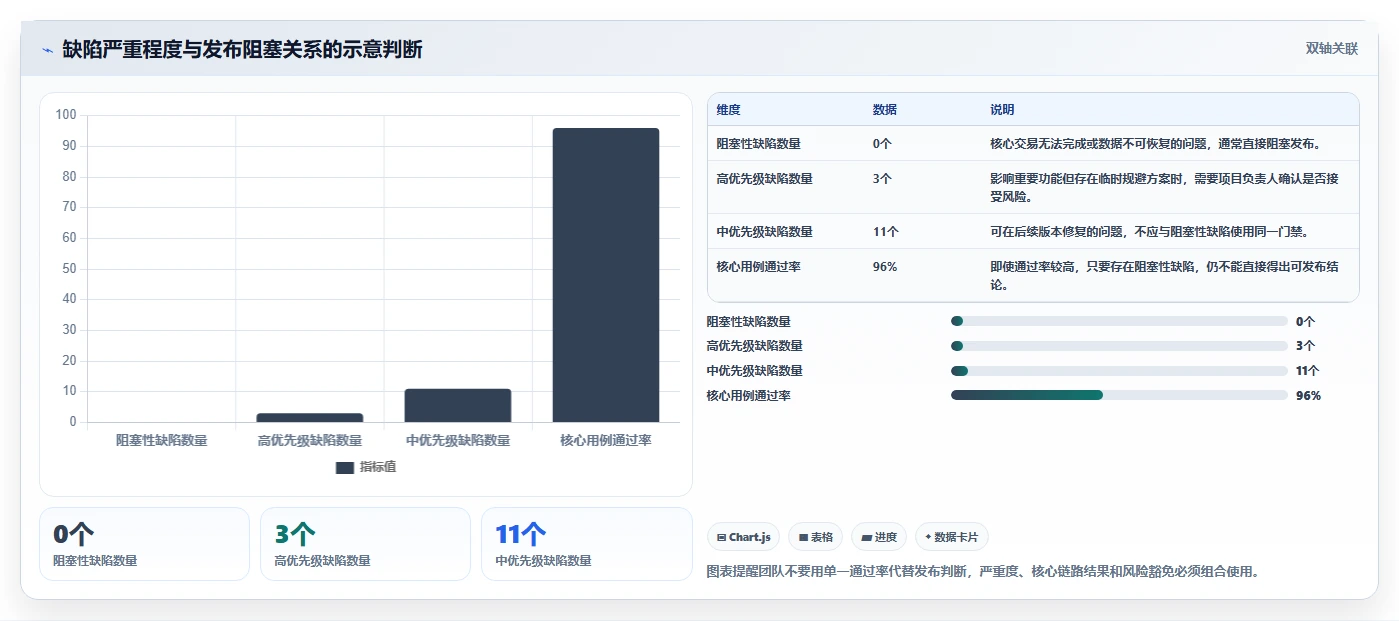Viewport: 1399px width, 621px height.
Task: Click the 阻塞性缺陷数量 x-axis label
Action: (x=162, y=440)
